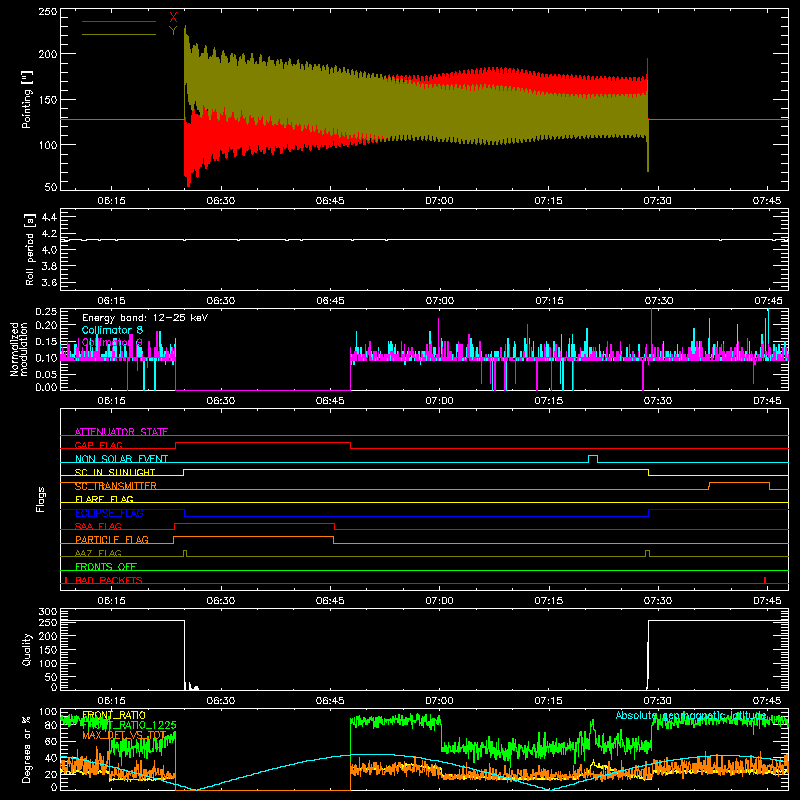Screen dimensions: 800x800
Task: Select the ECLIPSE_FLAG label
Action: tap(109, 513)
